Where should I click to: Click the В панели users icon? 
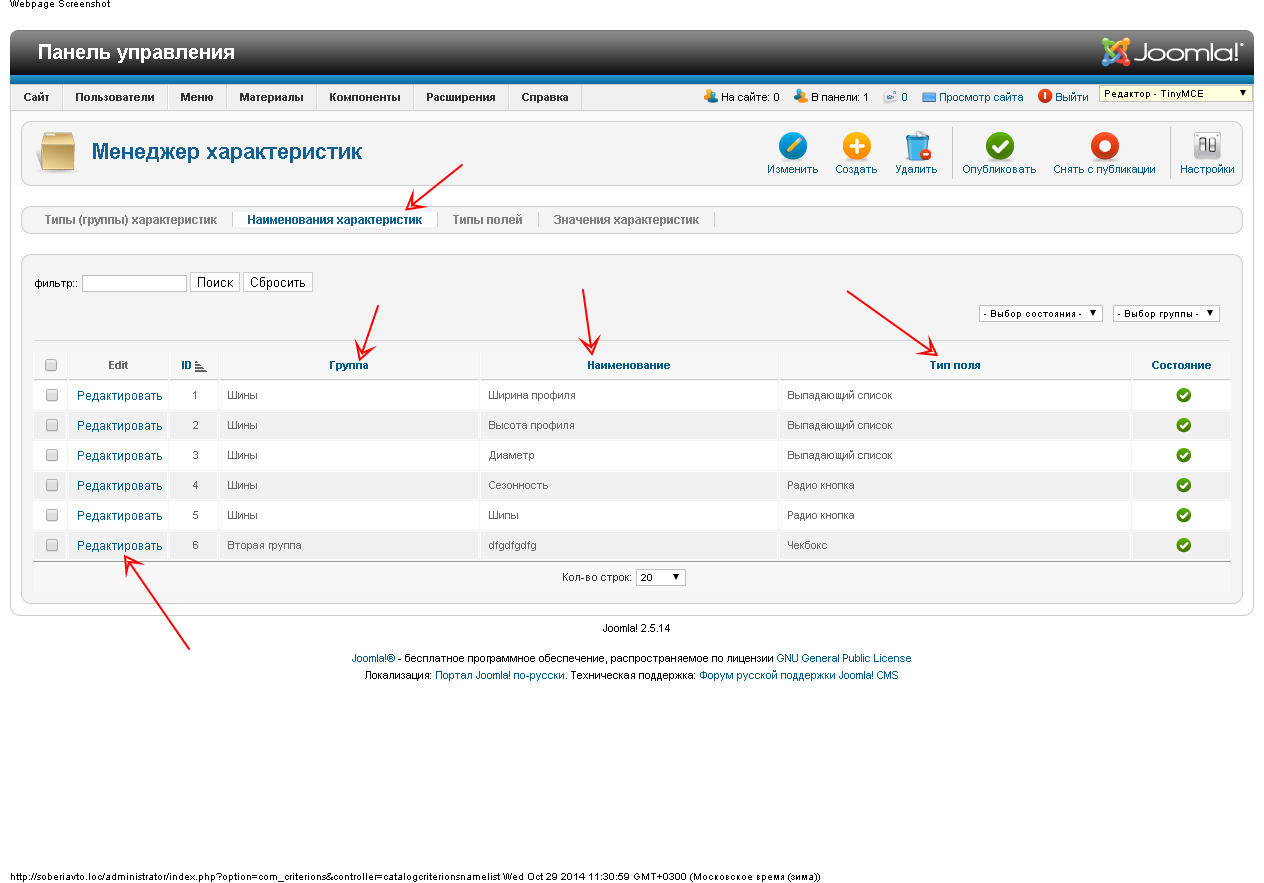(800, 96)
